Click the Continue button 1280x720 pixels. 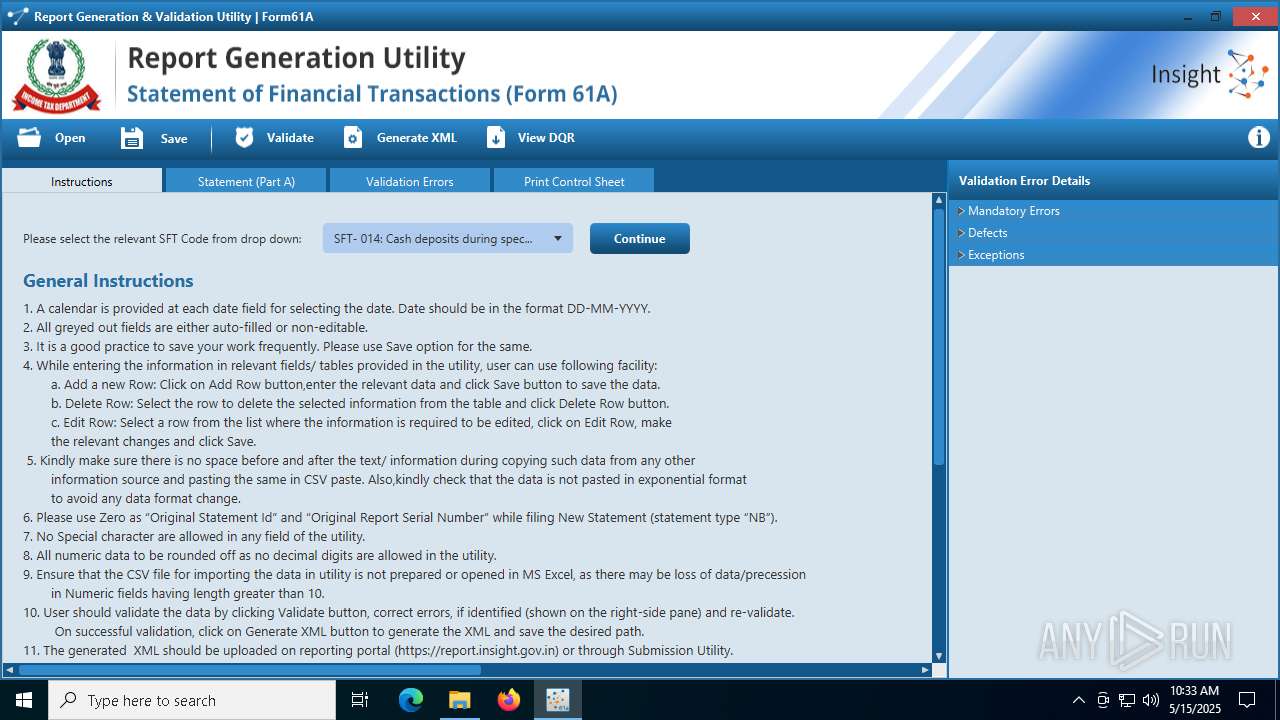[640, 238]
